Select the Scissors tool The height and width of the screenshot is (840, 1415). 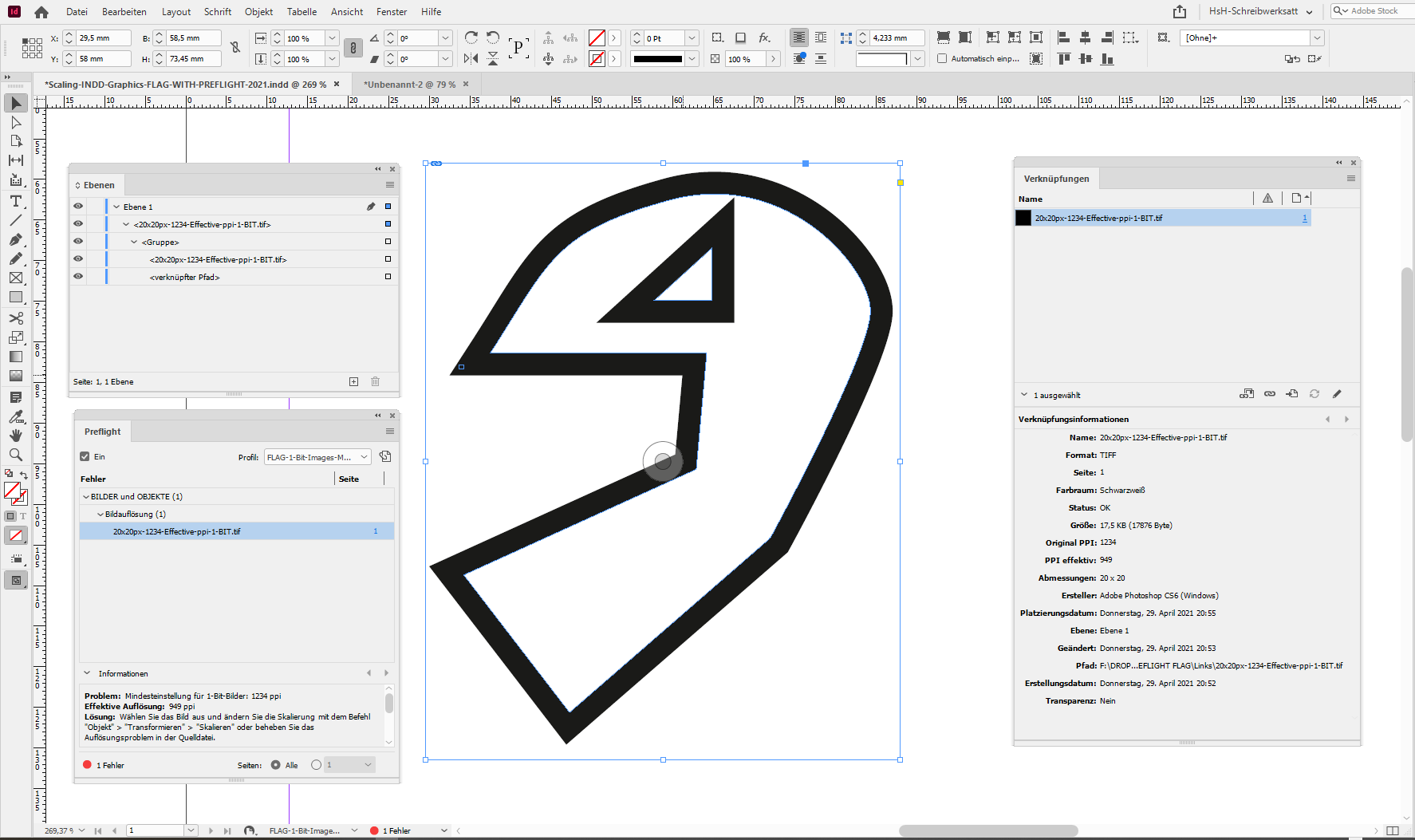[x=15, y=317]
